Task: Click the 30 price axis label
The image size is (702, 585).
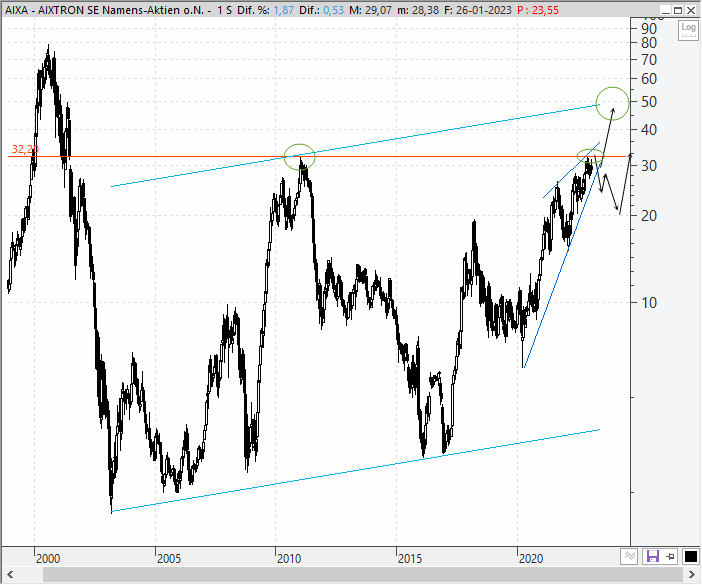Action: (x=649, y=166)
